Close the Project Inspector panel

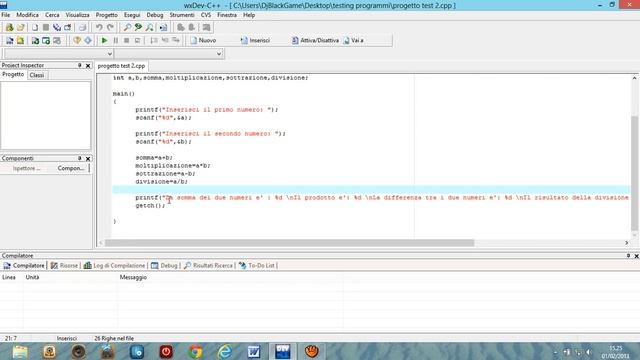88,65
